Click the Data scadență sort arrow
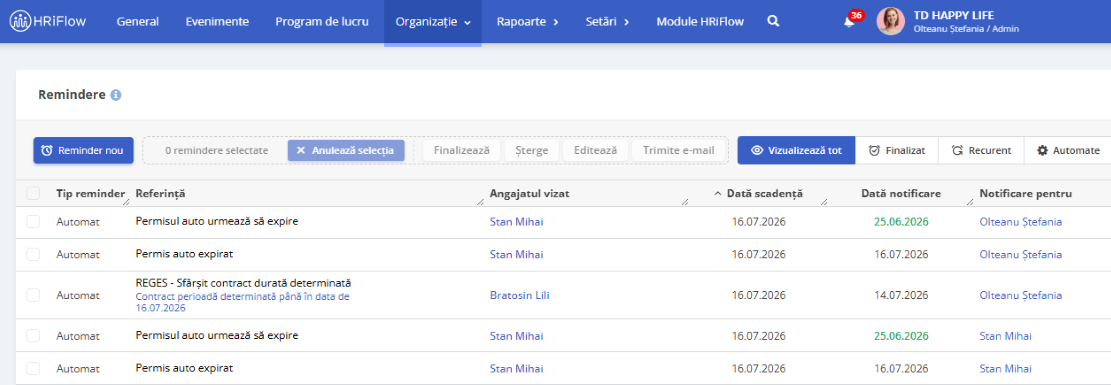Image resolution: width=1111 pixels, height=385 pixels. [x=718, y=194]
